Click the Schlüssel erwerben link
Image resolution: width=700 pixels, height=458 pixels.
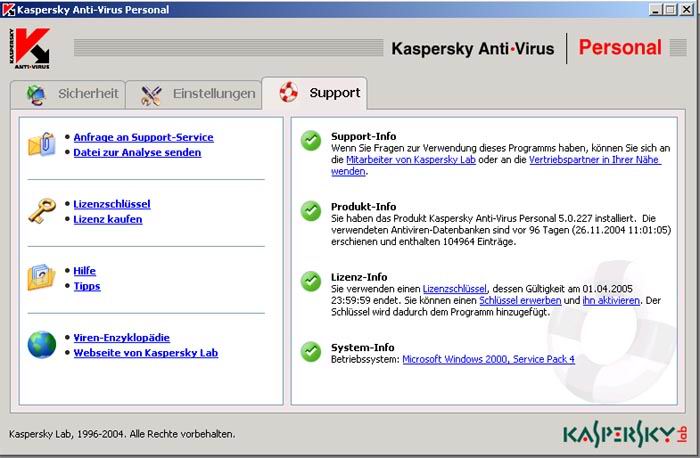(520, 300)
